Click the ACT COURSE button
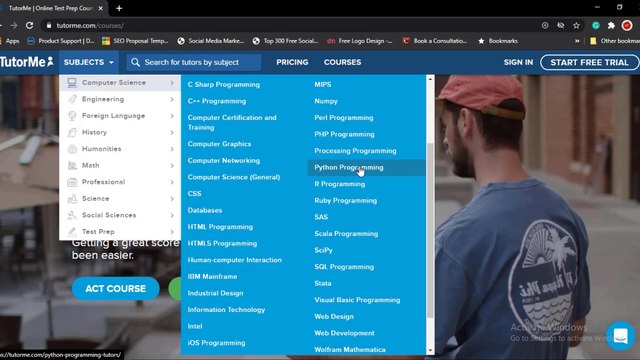This screenshot has height=360, width=640. pos(116,289)
